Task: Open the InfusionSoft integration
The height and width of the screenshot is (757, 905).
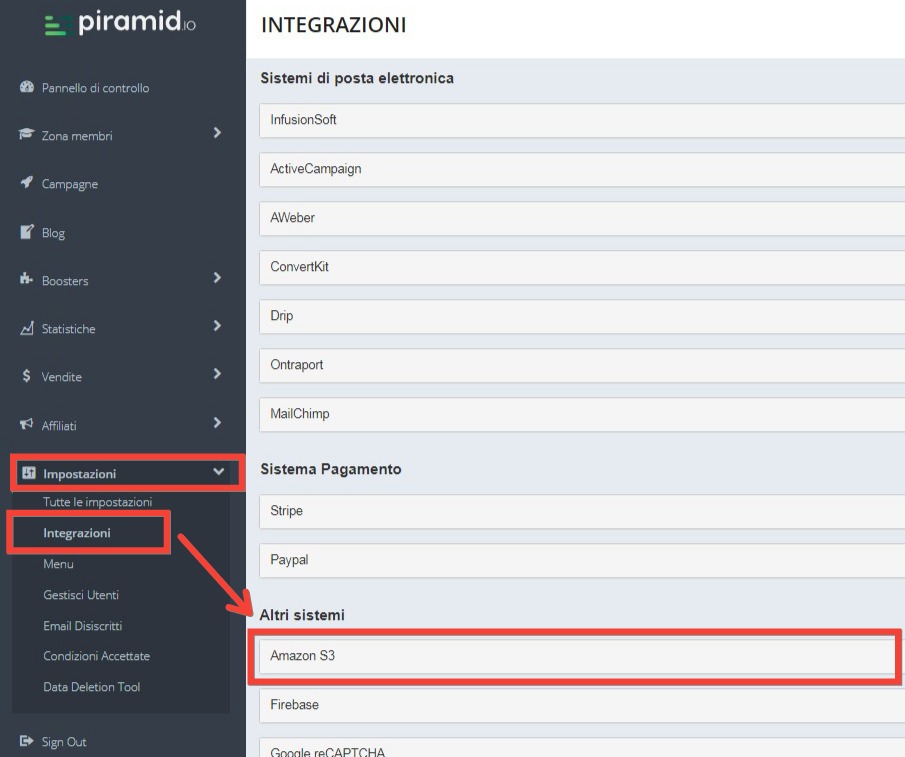Action: coord(582,121)
